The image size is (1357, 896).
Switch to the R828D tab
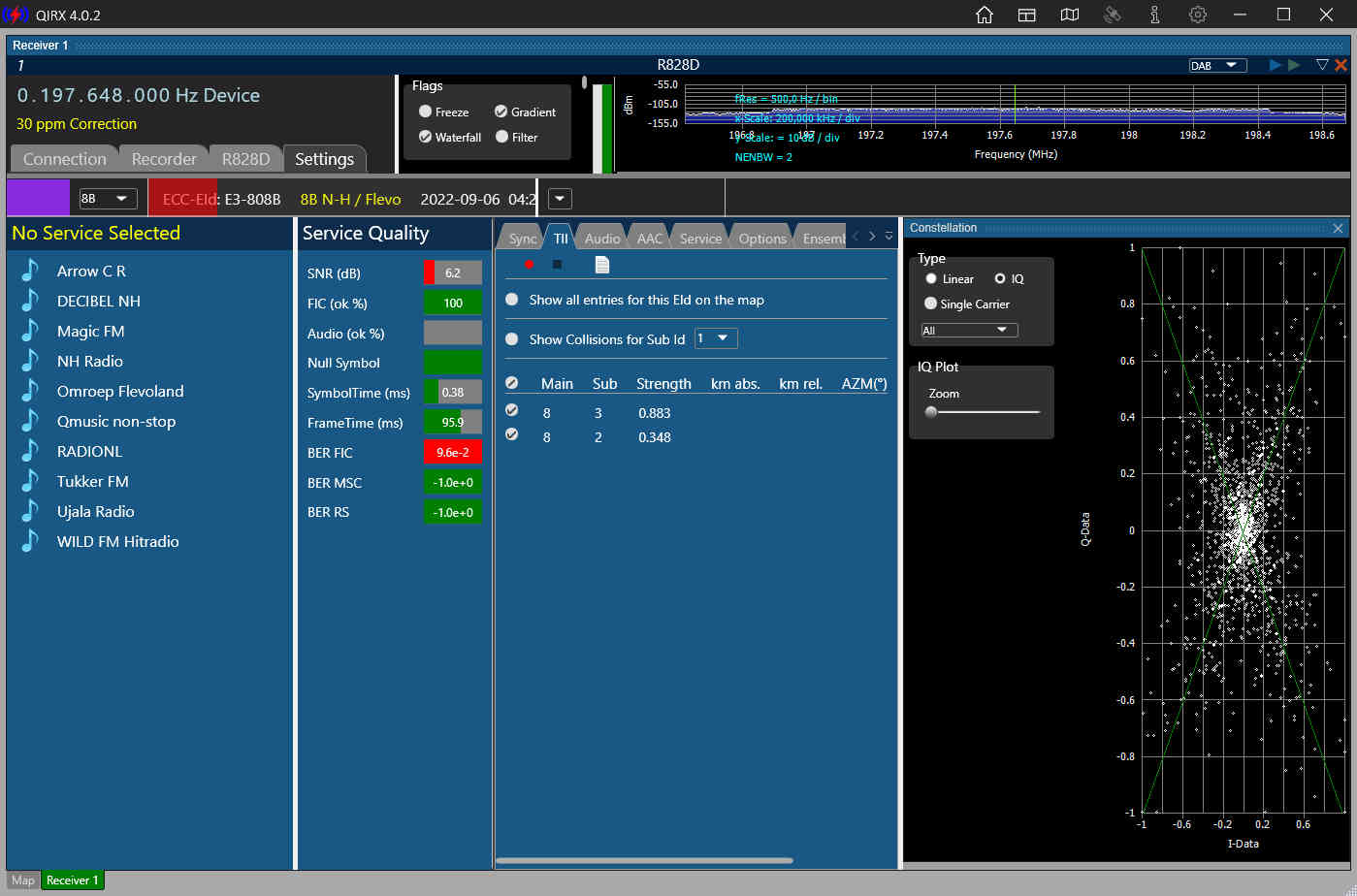point(246,159)
